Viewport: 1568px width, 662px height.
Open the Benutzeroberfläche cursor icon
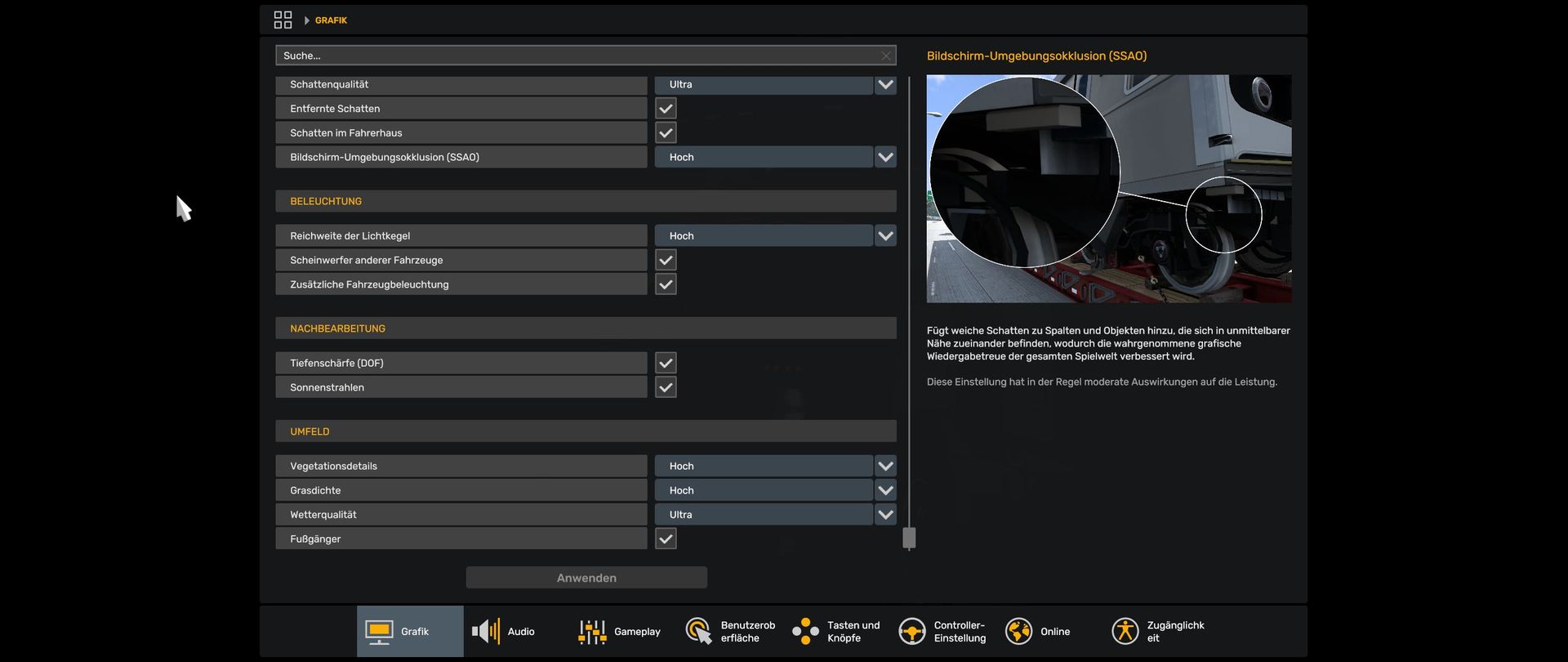699,631
